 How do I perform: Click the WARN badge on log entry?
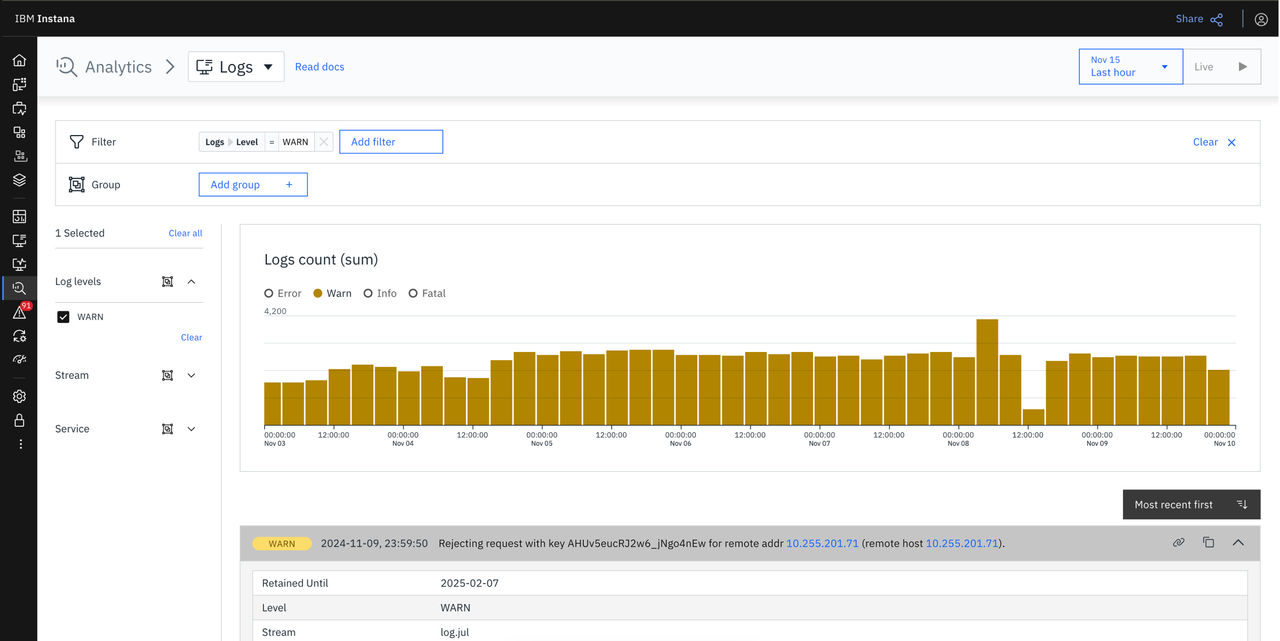point(282,544)
